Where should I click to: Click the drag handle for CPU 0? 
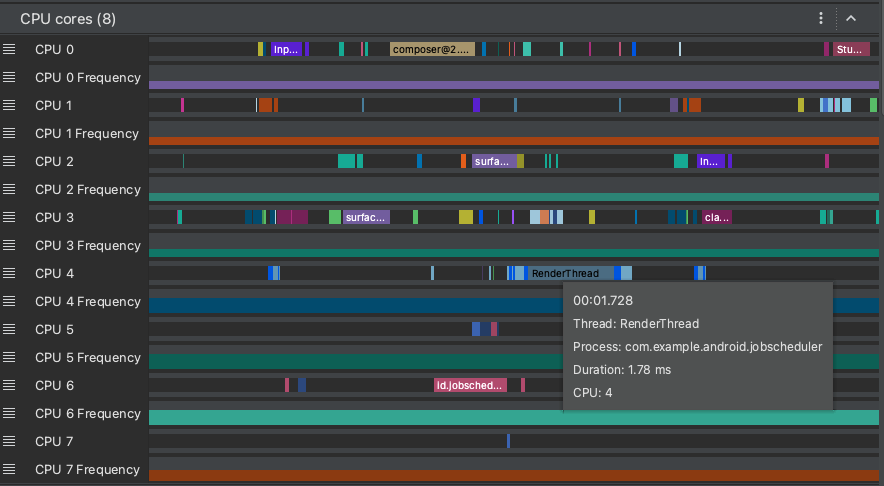click(x=9, y=49)
